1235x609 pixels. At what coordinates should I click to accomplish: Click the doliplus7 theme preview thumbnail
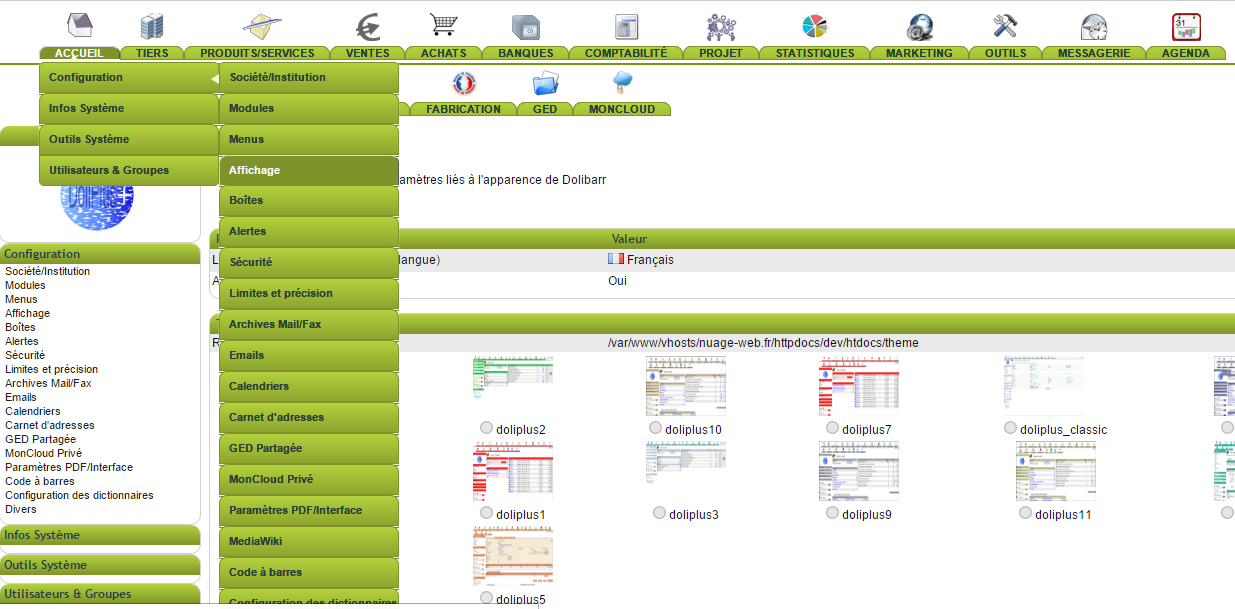859,385
